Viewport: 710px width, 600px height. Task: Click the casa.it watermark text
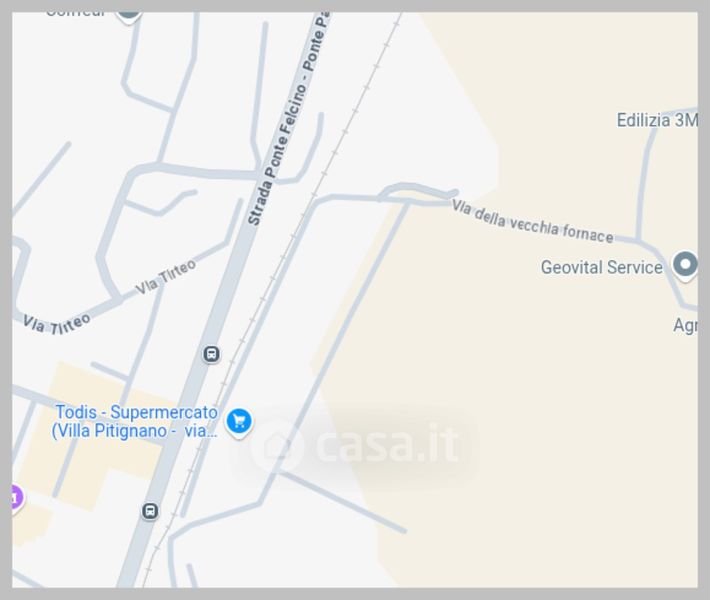click(x=387, y=442)
